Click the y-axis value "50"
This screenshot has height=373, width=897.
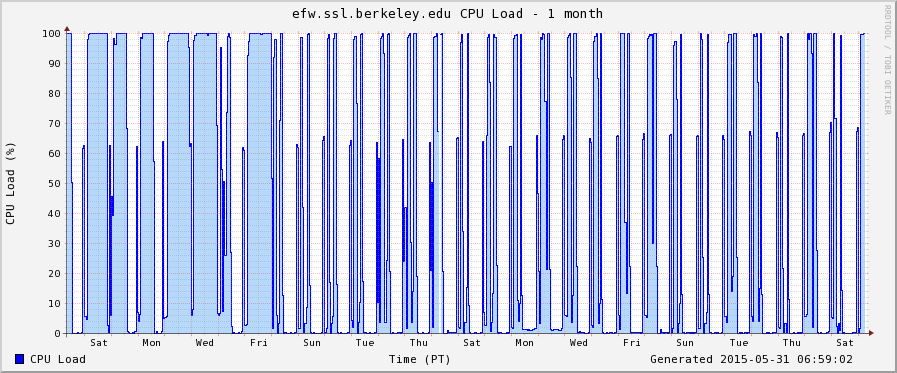coord(55,184)
